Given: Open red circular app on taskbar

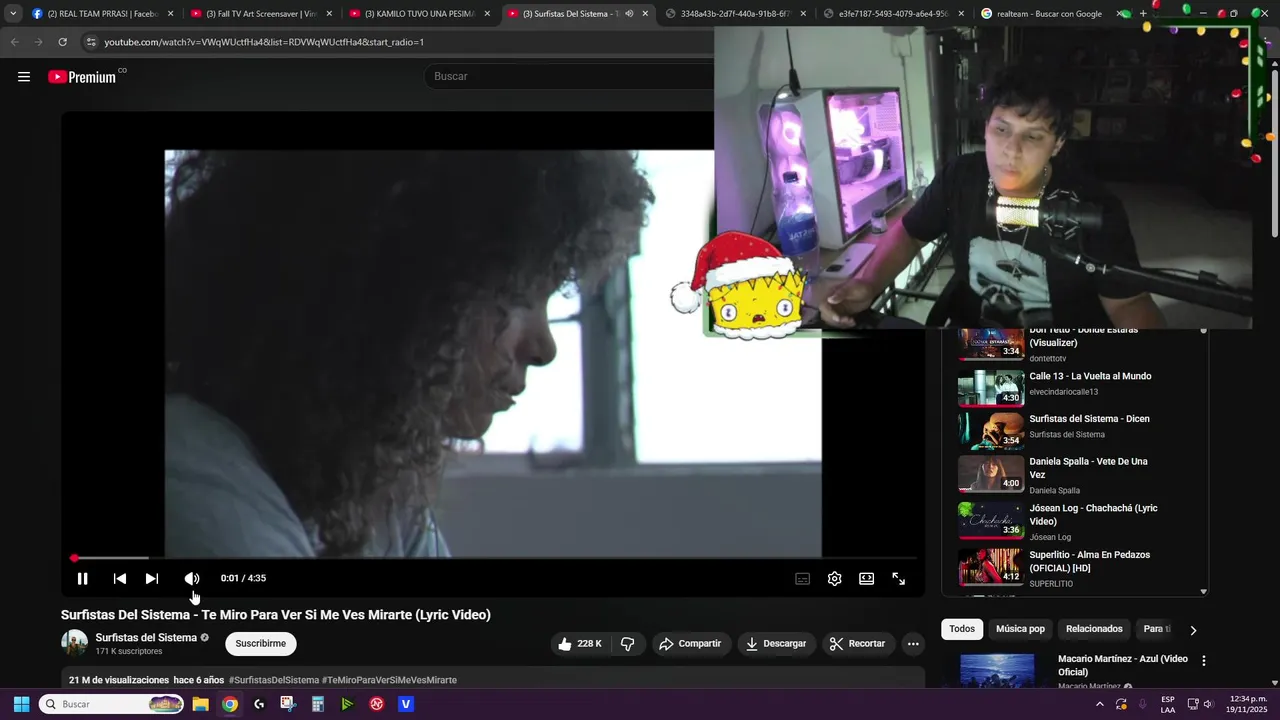Looking at the screenshot, I should (x=377, y=704).
